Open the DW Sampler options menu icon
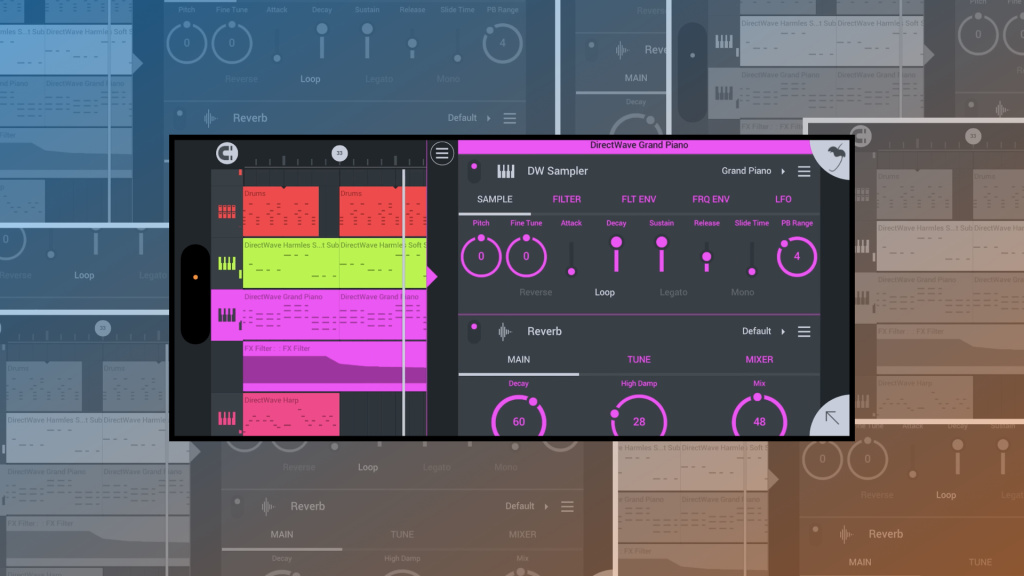The height and width of the screenshot is (576, 1024). [804, 171]
